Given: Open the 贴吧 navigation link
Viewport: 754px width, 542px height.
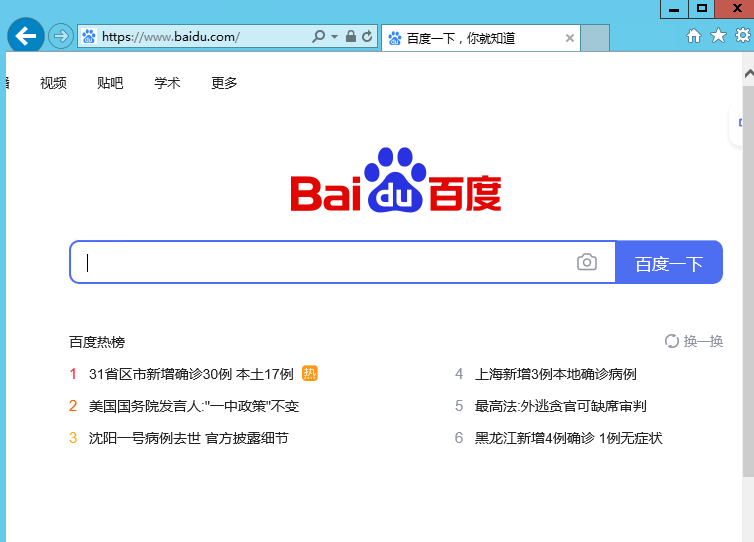Looking at the screenshot, I should click(110, 83).
